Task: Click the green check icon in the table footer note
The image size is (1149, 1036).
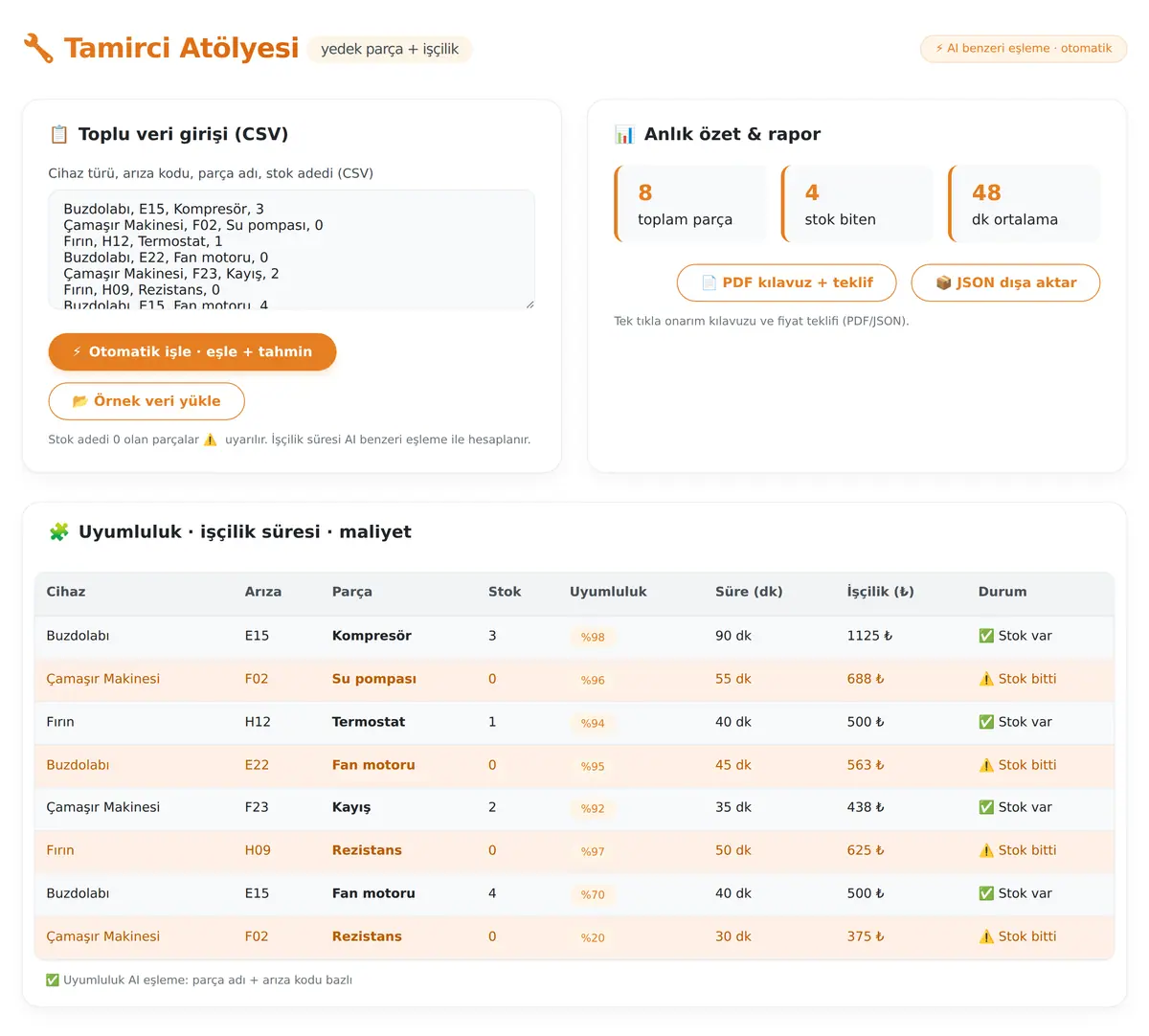Action: tap(53, 980)
